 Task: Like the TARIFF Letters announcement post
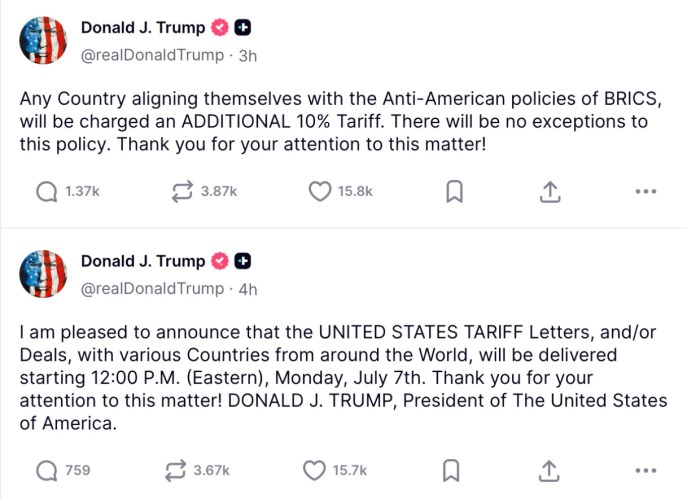(315, 470)
